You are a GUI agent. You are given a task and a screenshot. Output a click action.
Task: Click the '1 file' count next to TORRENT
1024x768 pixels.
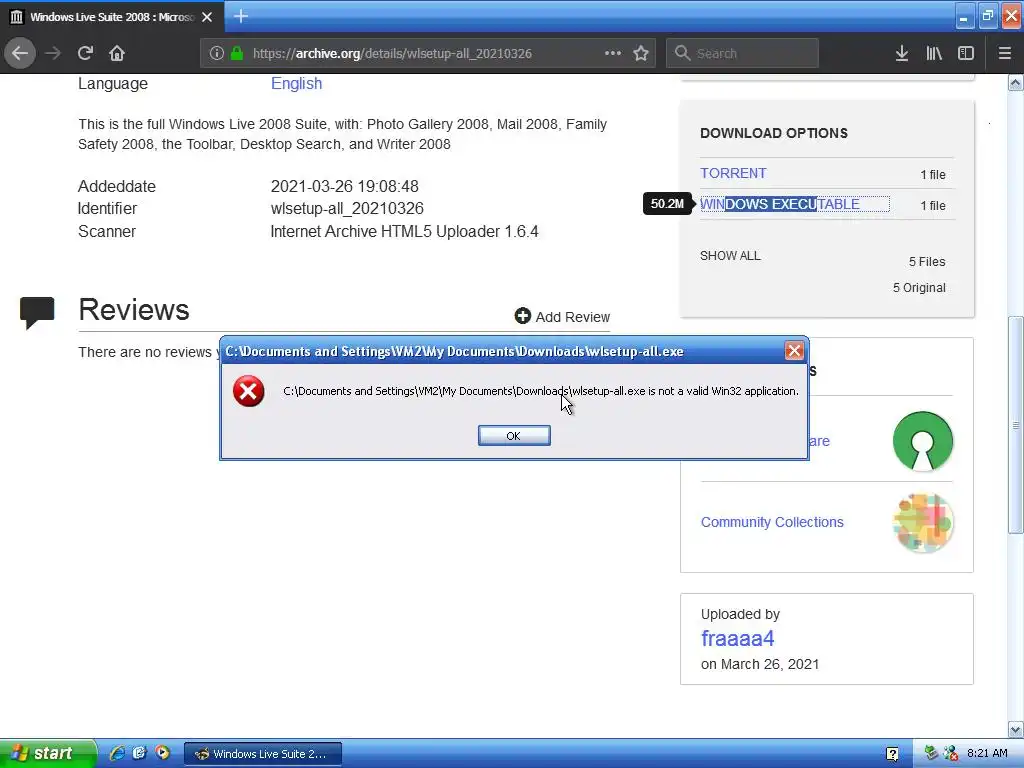933,174
